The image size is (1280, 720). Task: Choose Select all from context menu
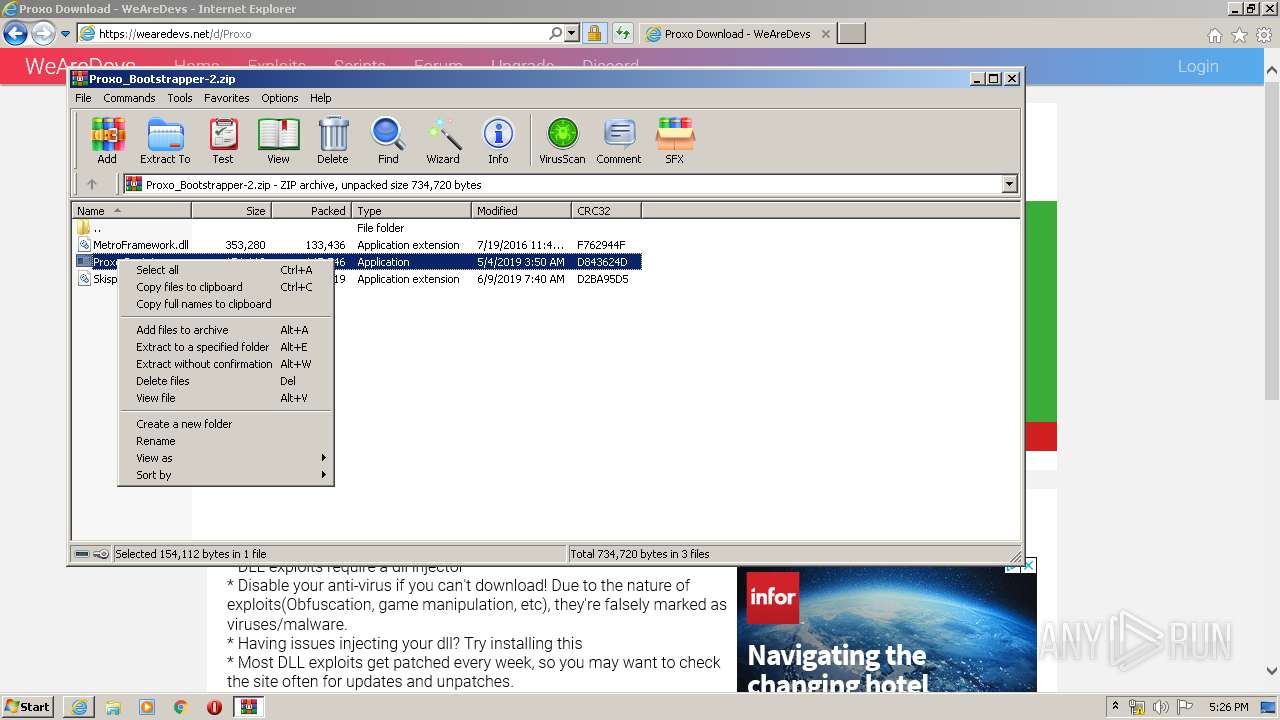pos(226,270)
